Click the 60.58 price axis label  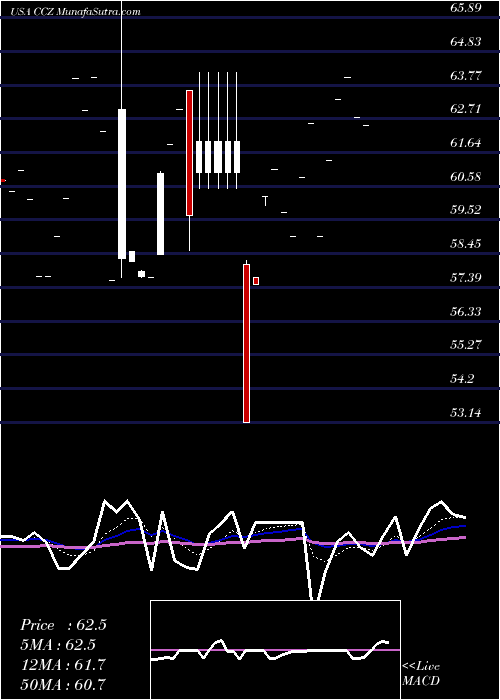(x=466, y=177)
